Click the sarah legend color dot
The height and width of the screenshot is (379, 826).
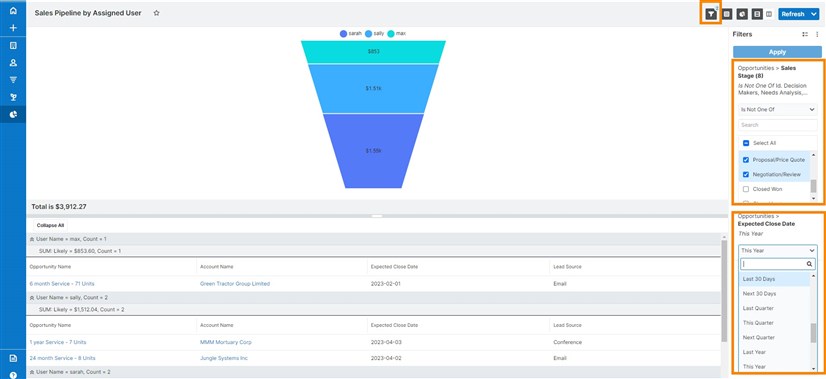[x=343, y=34]
